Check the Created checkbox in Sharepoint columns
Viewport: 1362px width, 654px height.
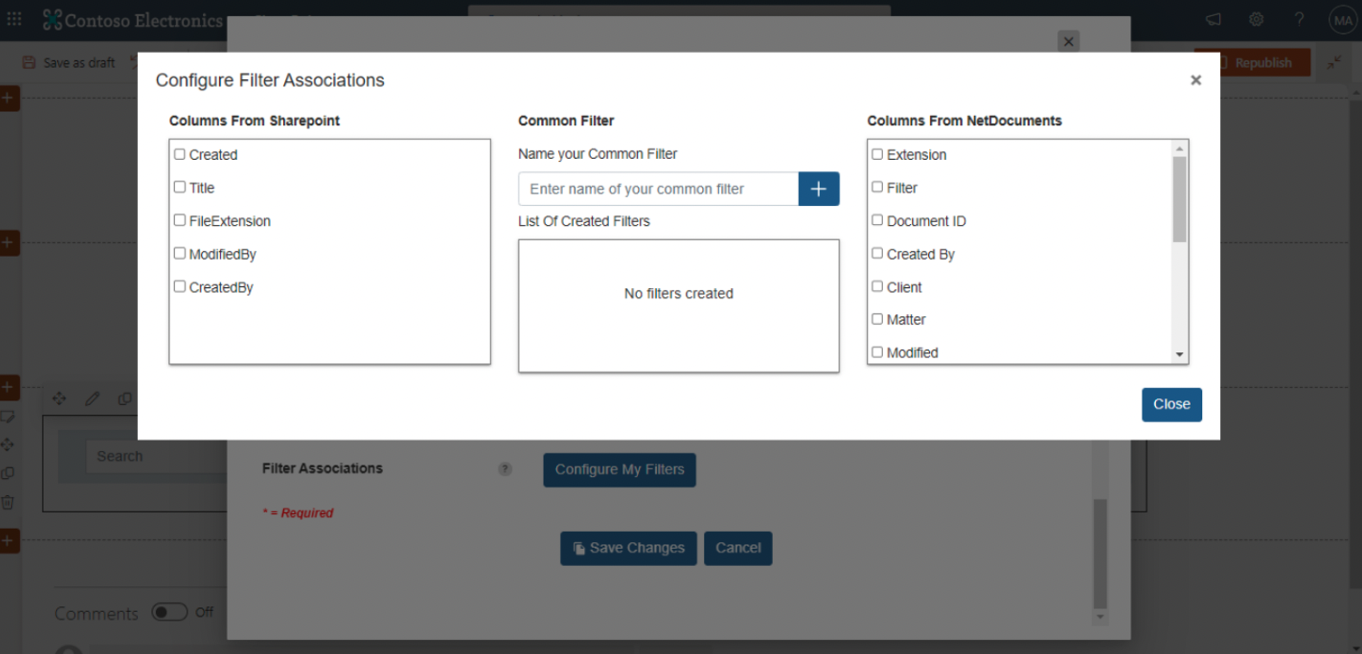click(x=180, y=154)
